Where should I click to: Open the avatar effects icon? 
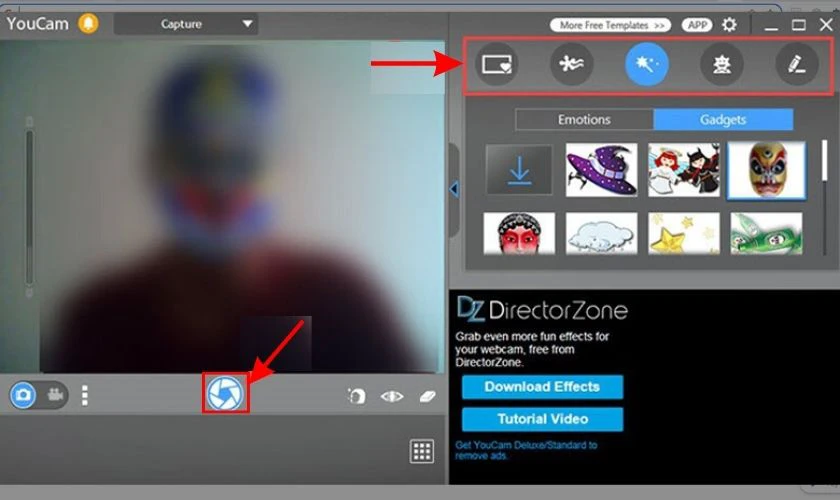click(x=722, y=64)
